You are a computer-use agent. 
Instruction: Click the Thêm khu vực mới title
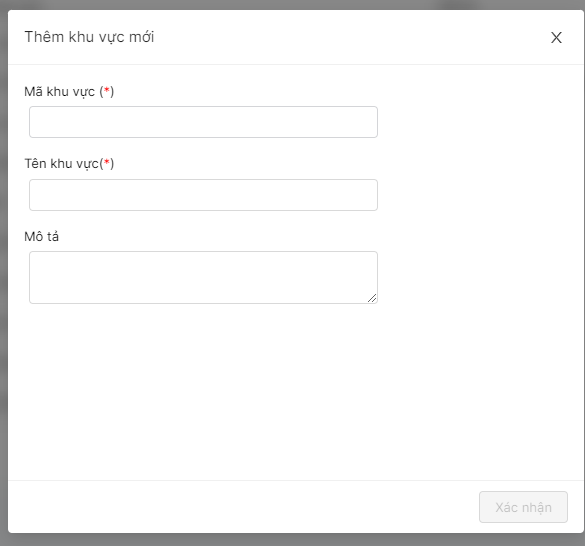(89, 37)
